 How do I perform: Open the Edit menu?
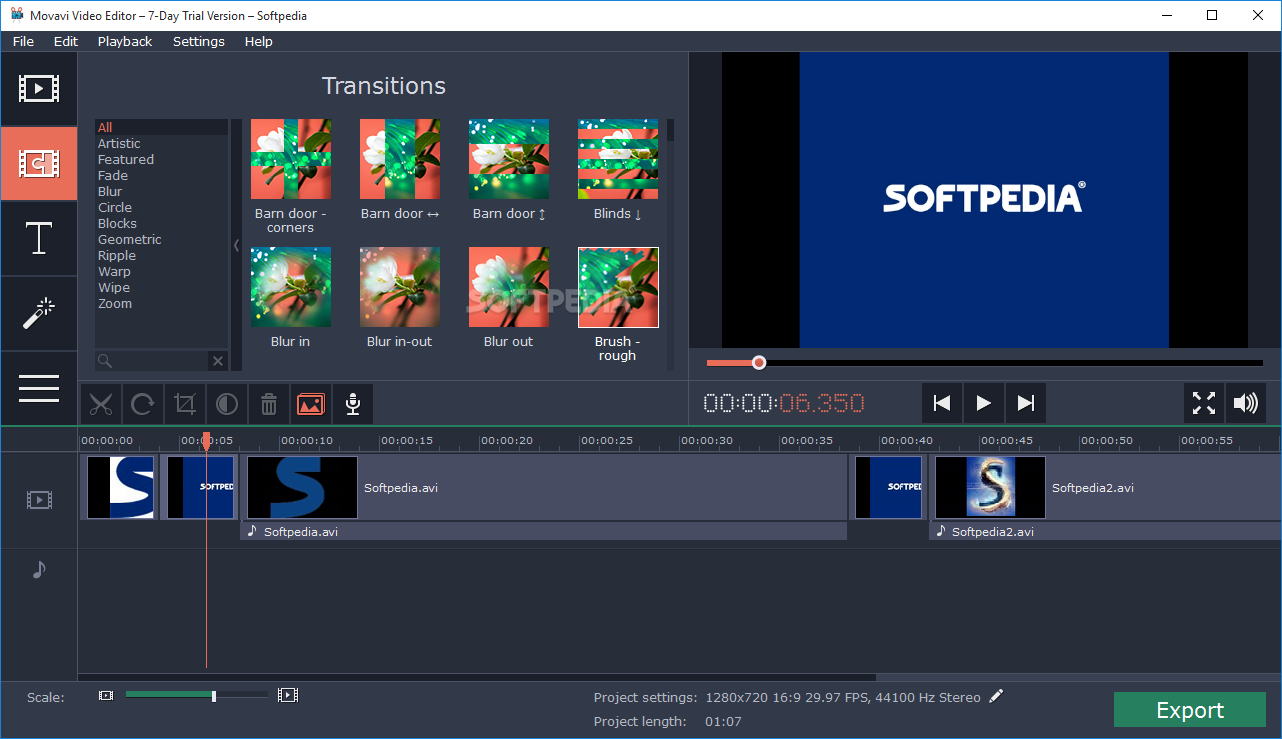(x=66, y=41)
